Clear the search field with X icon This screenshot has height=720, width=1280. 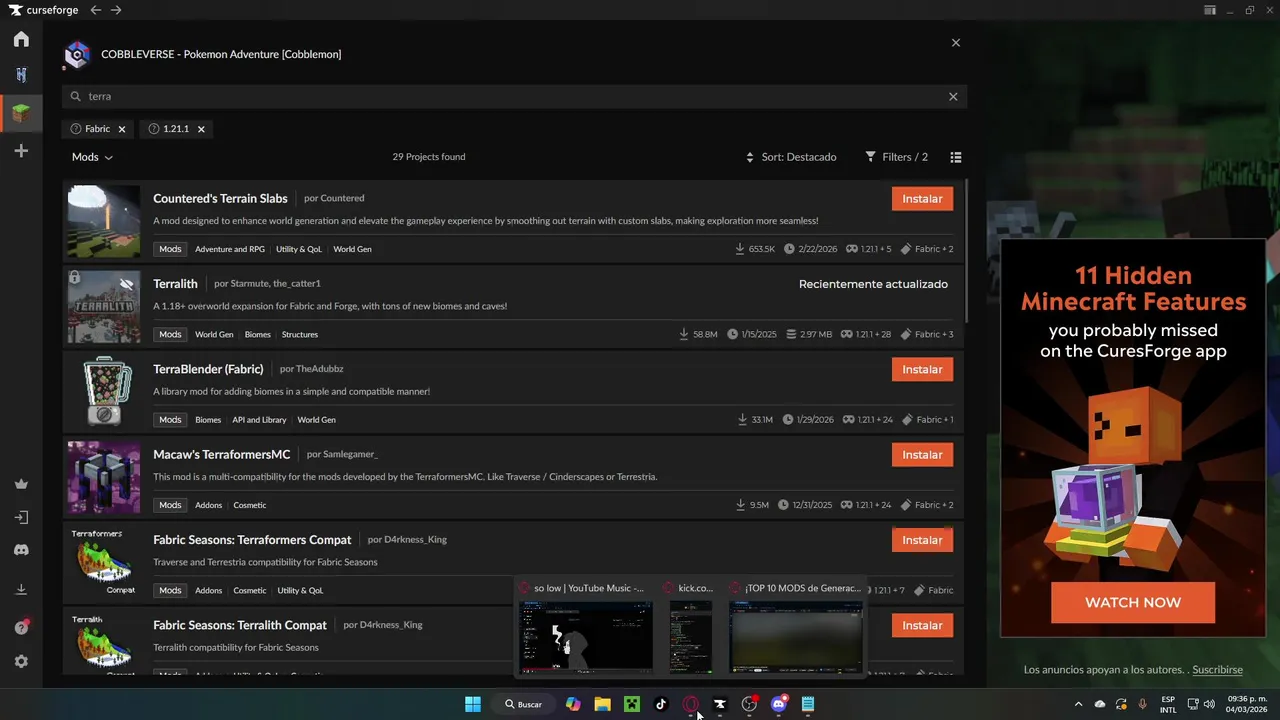click(x=953, y=97)
